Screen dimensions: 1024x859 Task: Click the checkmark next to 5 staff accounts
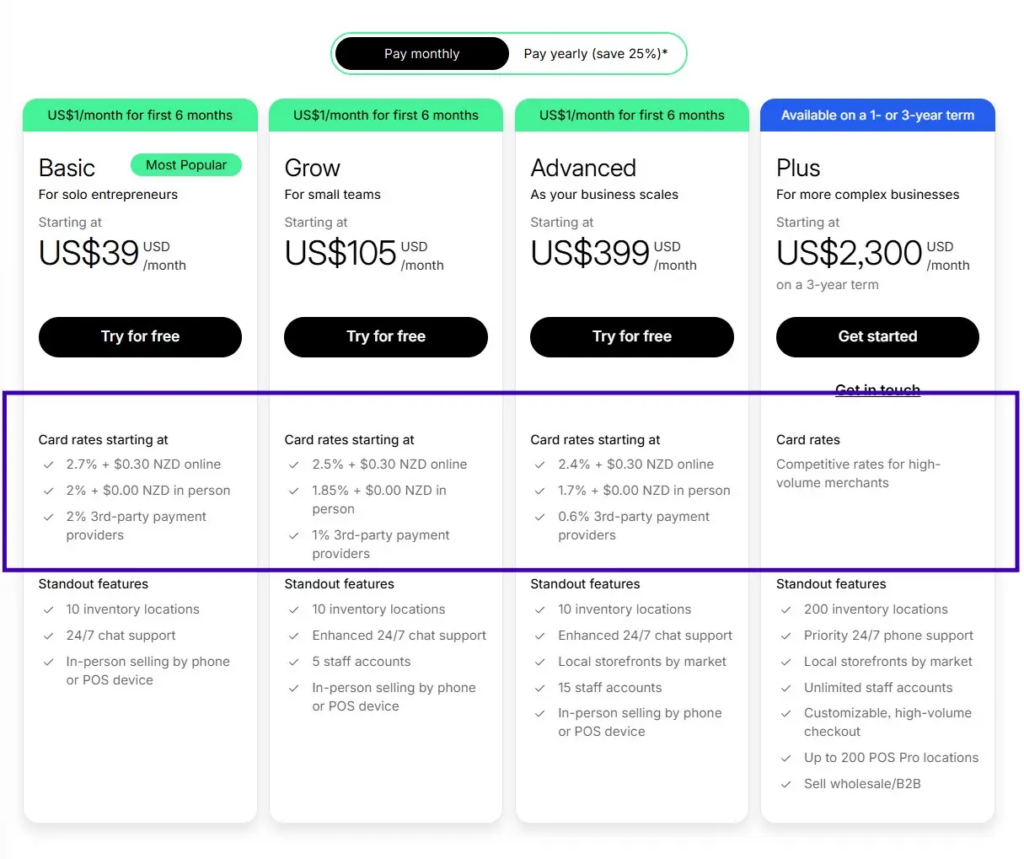pos(293,661)
